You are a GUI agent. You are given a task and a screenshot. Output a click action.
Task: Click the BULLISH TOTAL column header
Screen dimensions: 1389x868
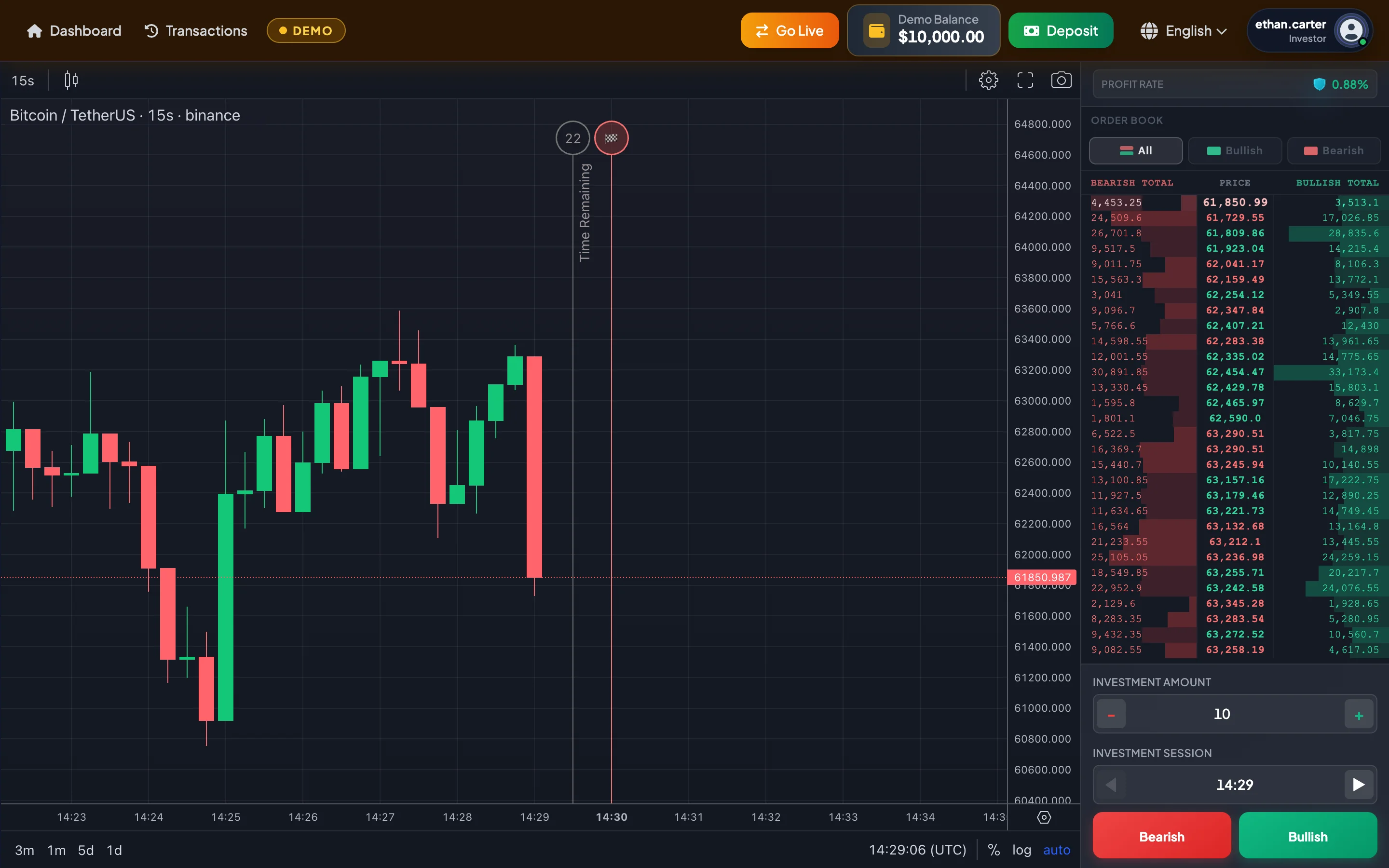click(1337, 183)
